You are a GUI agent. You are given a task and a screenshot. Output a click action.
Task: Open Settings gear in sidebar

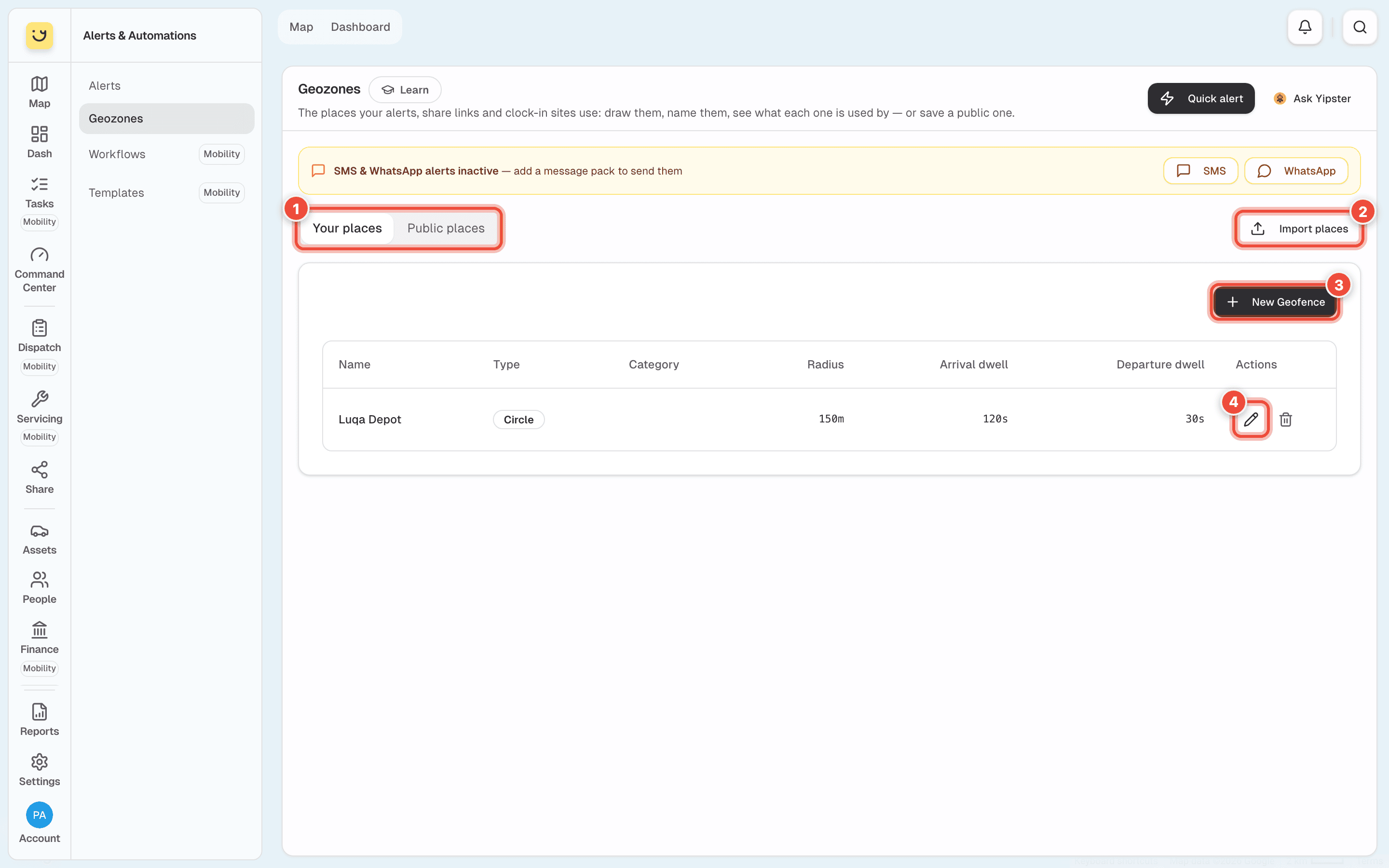[39, 769]
